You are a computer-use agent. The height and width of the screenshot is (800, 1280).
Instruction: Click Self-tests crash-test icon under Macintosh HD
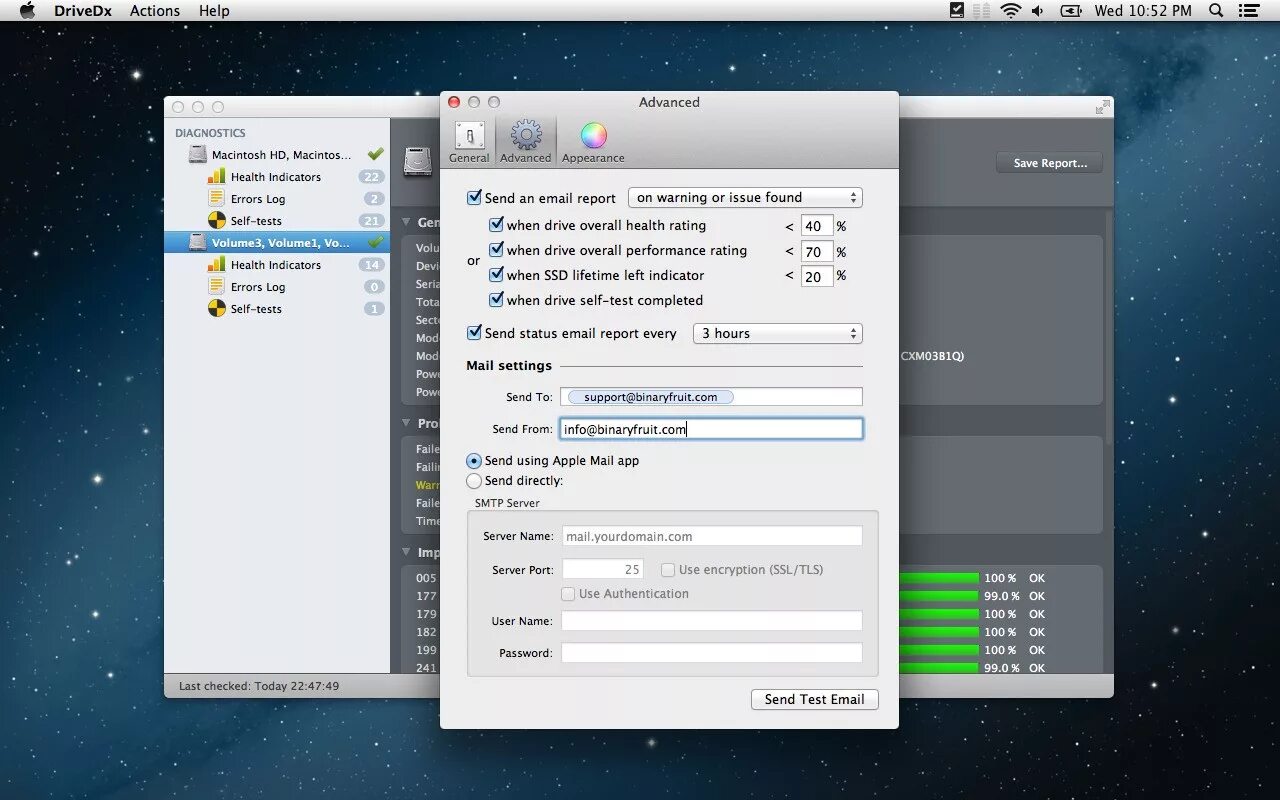click(216, 221)
